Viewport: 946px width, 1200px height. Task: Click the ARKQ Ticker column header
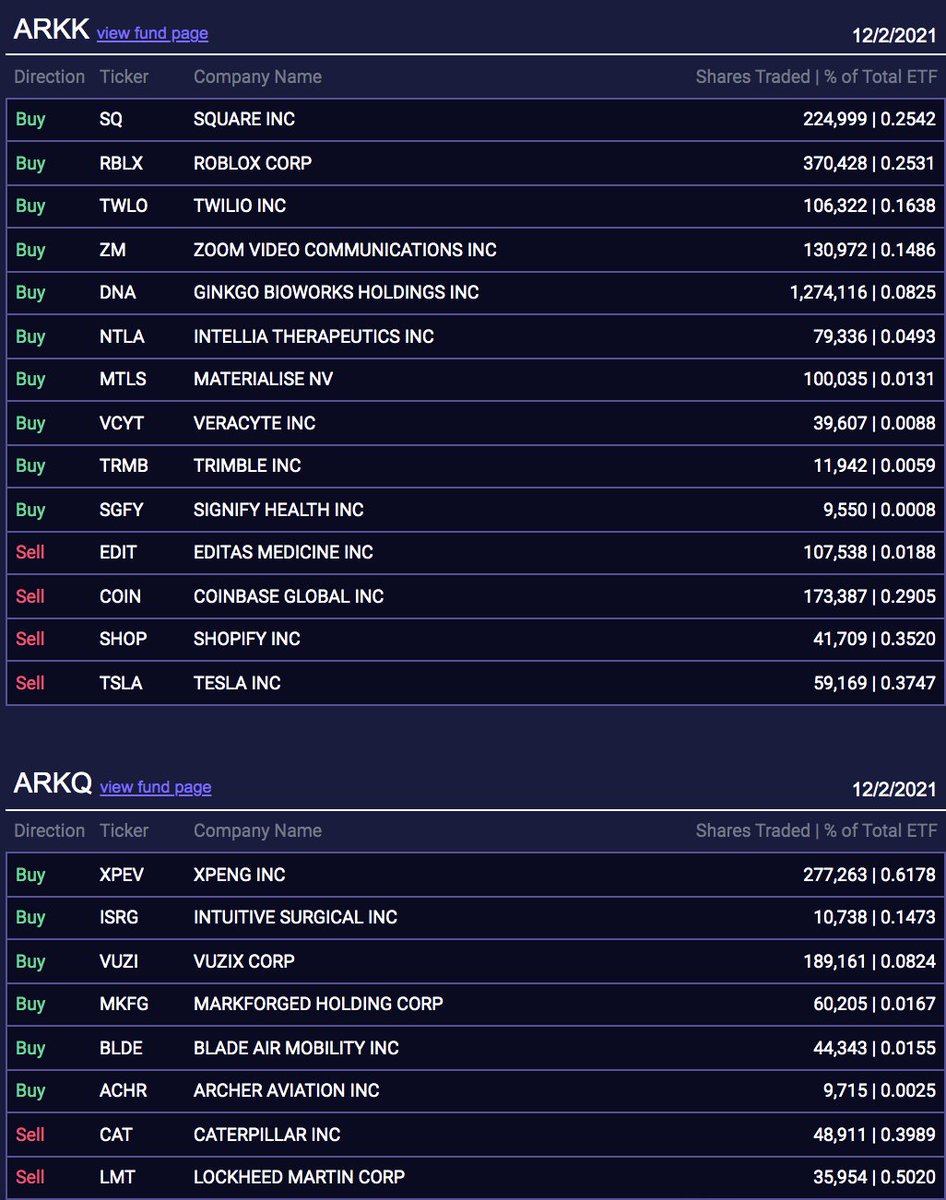pos(124,831)
